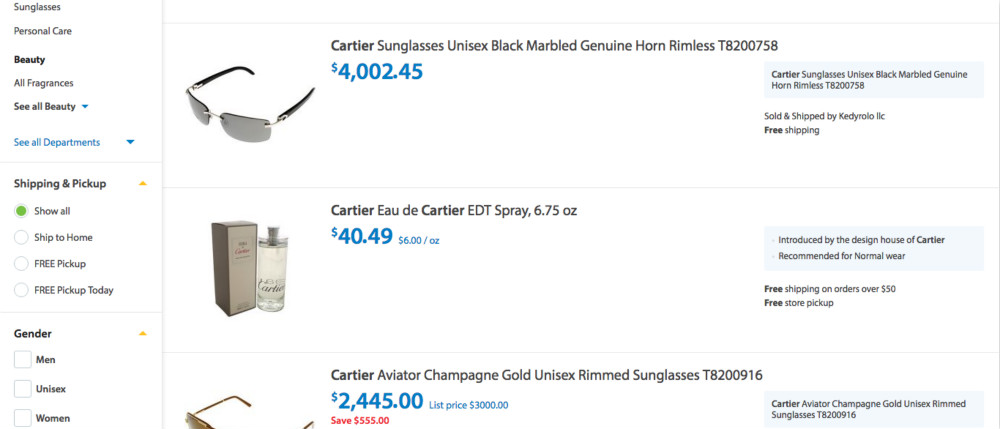Screen dimensions: 1000x429
Task: Open Cartier Eau de Cartier EDT Spray title
Action: point(453,211)
